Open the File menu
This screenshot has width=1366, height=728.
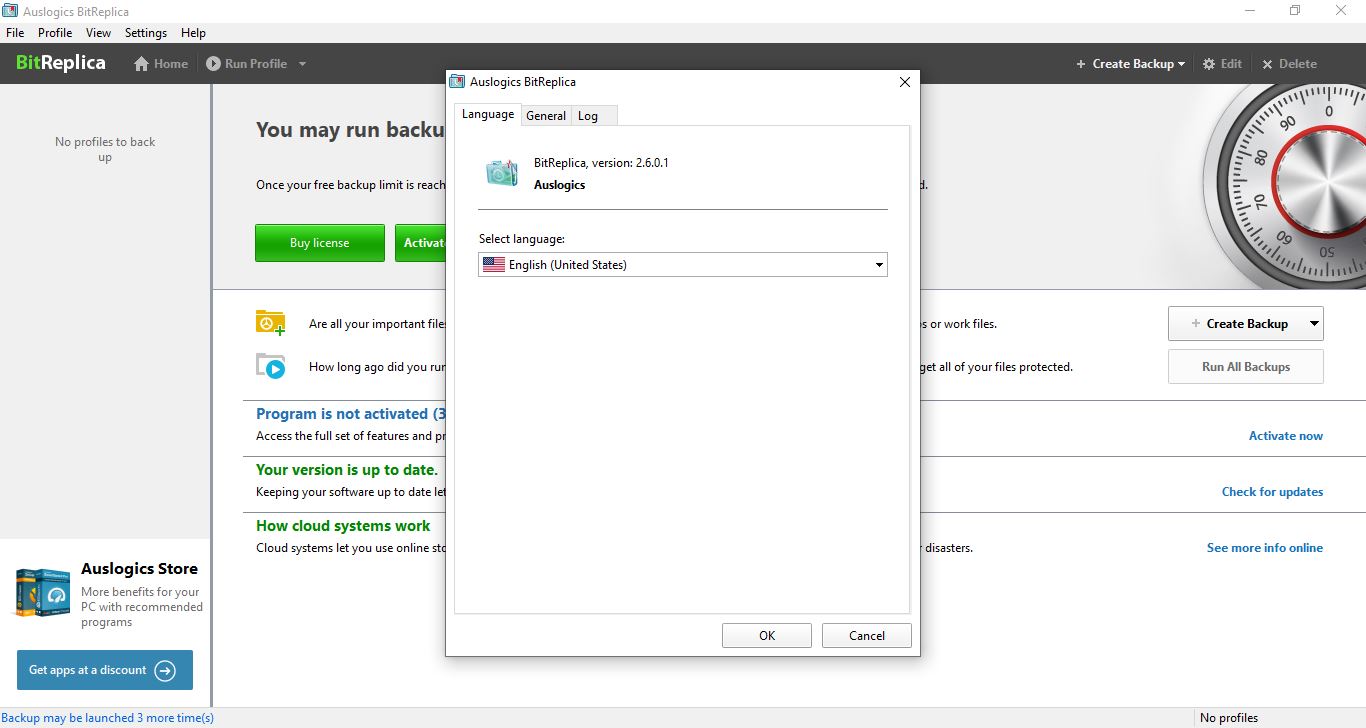(15, 33)
